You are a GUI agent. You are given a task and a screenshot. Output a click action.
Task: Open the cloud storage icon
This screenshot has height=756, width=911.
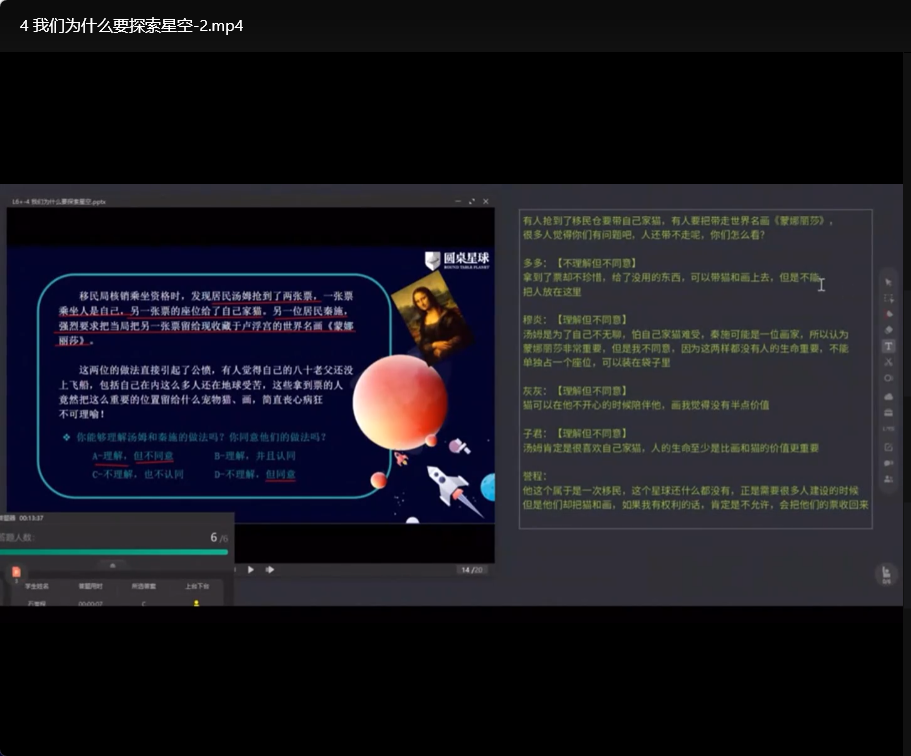coord(888,396)
